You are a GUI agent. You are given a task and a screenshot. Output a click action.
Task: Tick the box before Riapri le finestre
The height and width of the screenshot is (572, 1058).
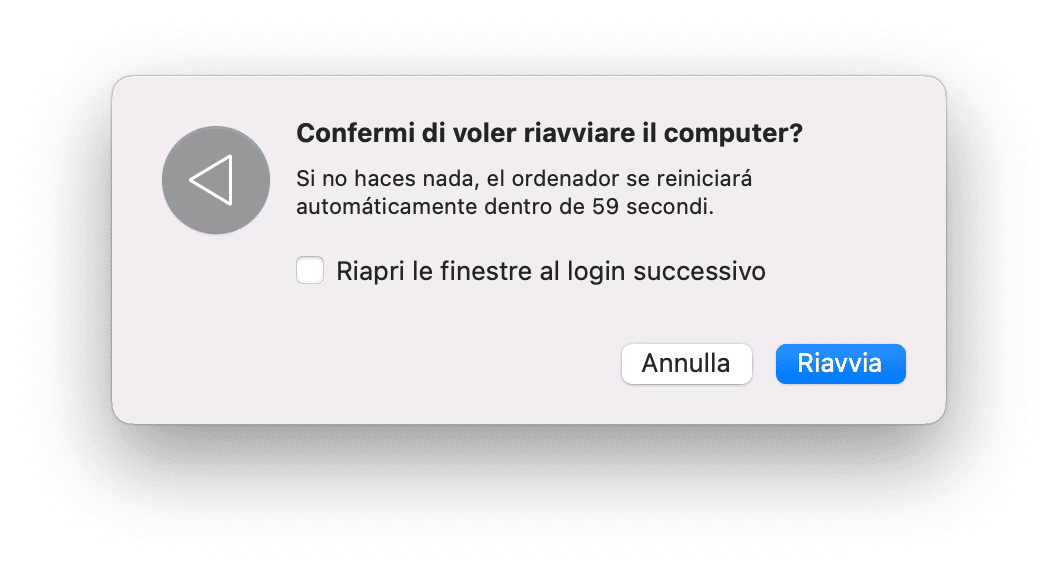coord(310,270)
